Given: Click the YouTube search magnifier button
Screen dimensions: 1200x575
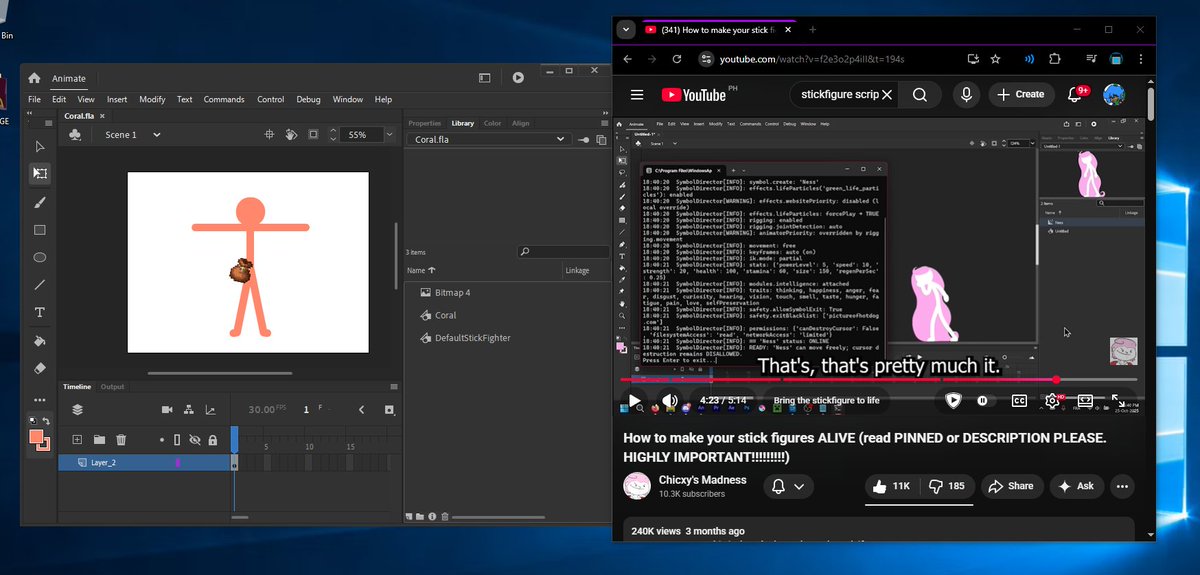Looking at the screenshot, I should (920, 95).
